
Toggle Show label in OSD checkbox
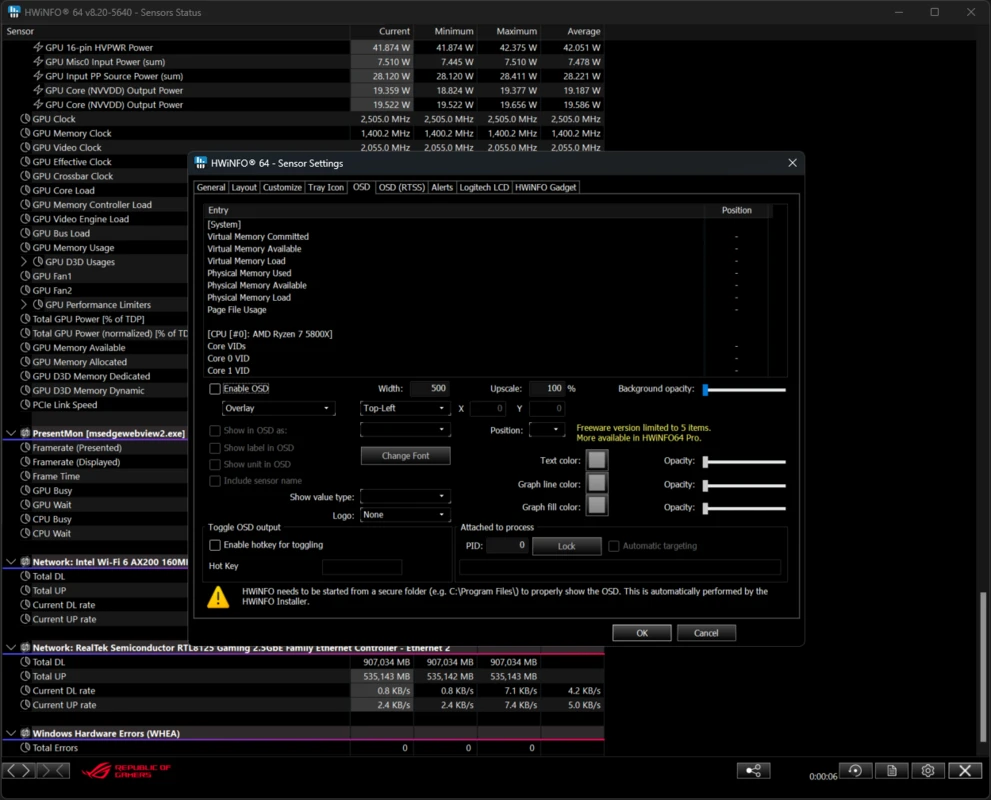[215, 448]
